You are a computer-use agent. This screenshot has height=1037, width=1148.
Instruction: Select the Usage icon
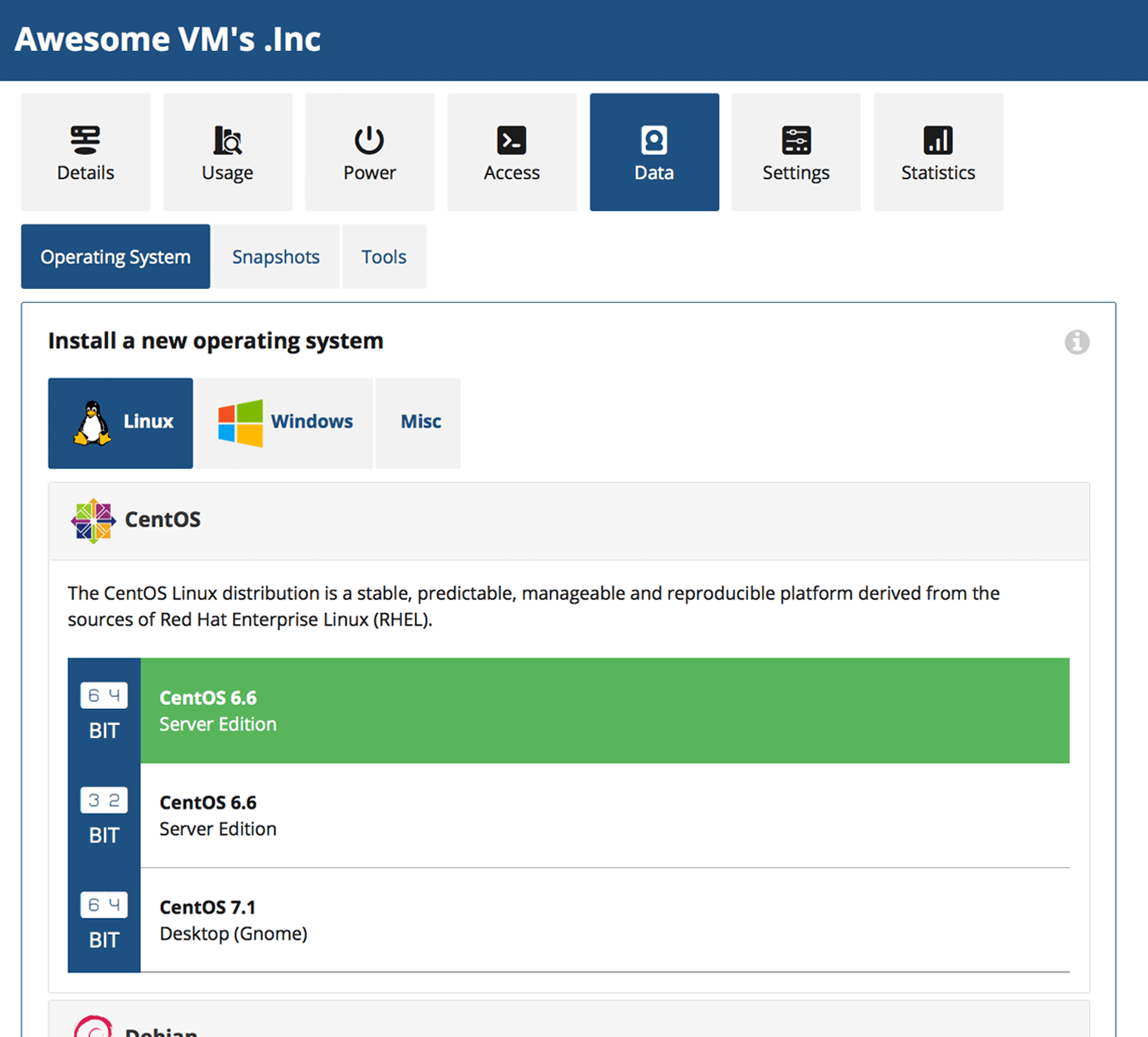[227, 153]
